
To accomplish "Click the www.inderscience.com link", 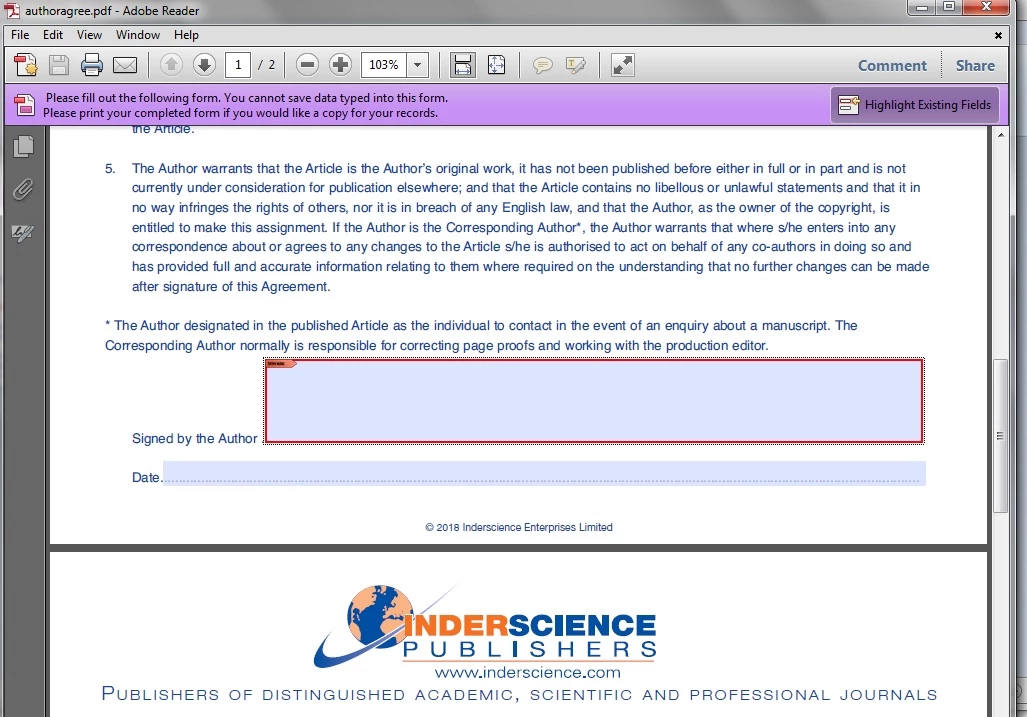I will coord(527,672).
